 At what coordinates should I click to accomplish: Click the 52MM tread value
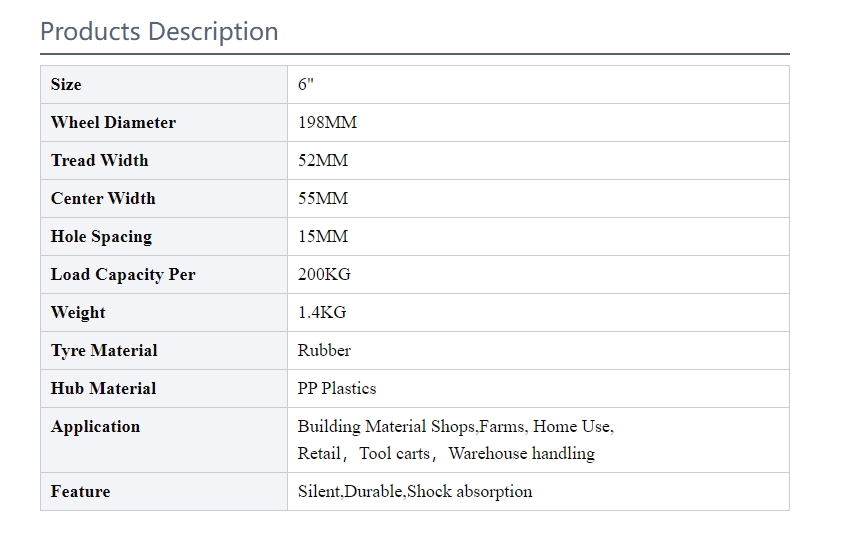point(323,160)
